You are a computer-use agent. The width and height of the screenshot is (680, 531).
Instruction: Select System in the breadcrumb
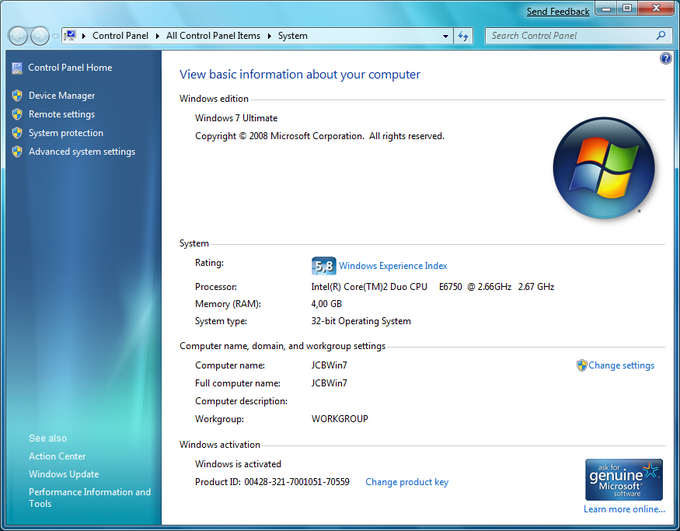[x=293, y=36]
